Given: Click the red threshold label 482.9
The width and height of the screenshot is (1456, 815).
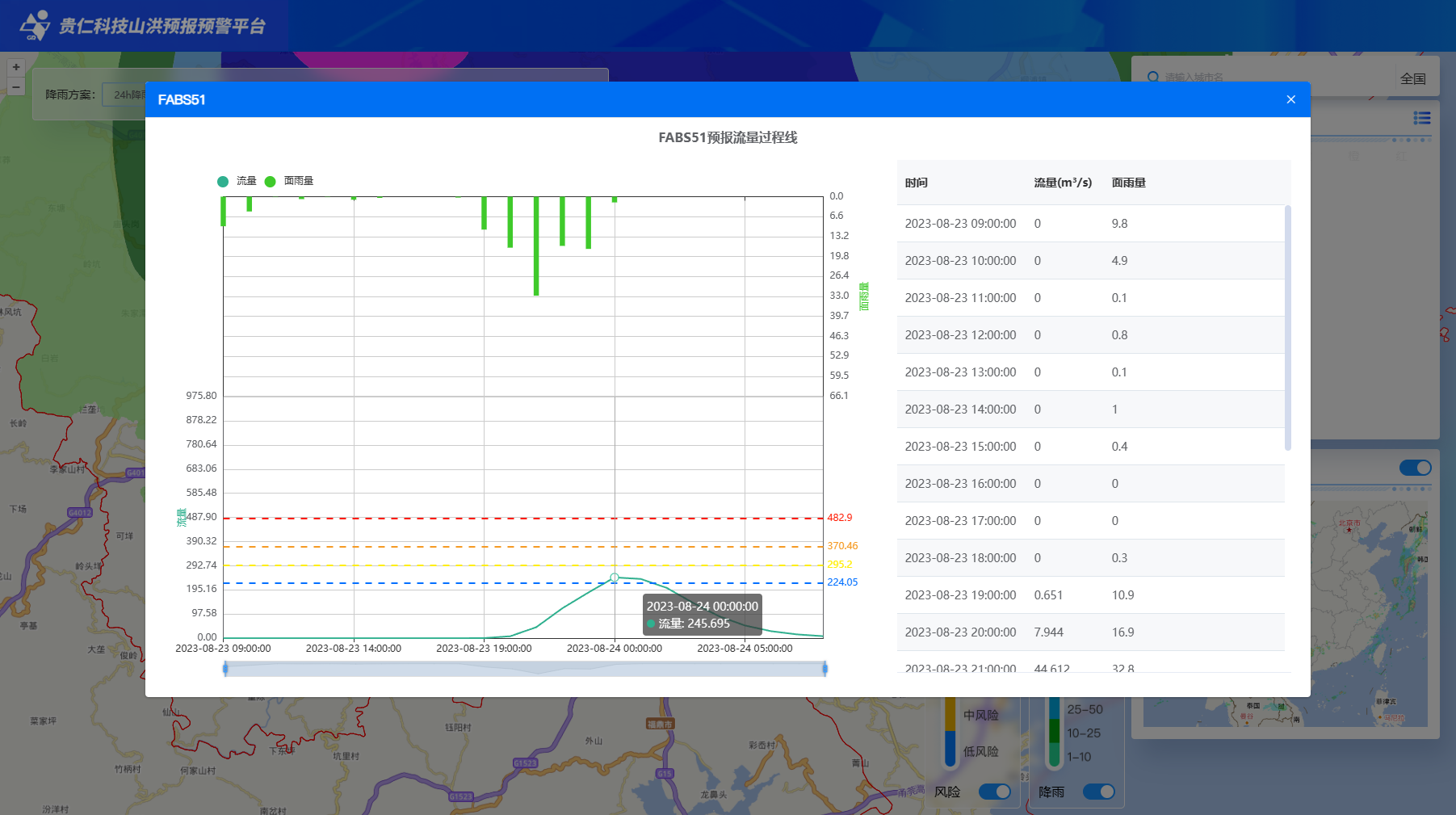Looking at the screenshot, I should 839,518.
